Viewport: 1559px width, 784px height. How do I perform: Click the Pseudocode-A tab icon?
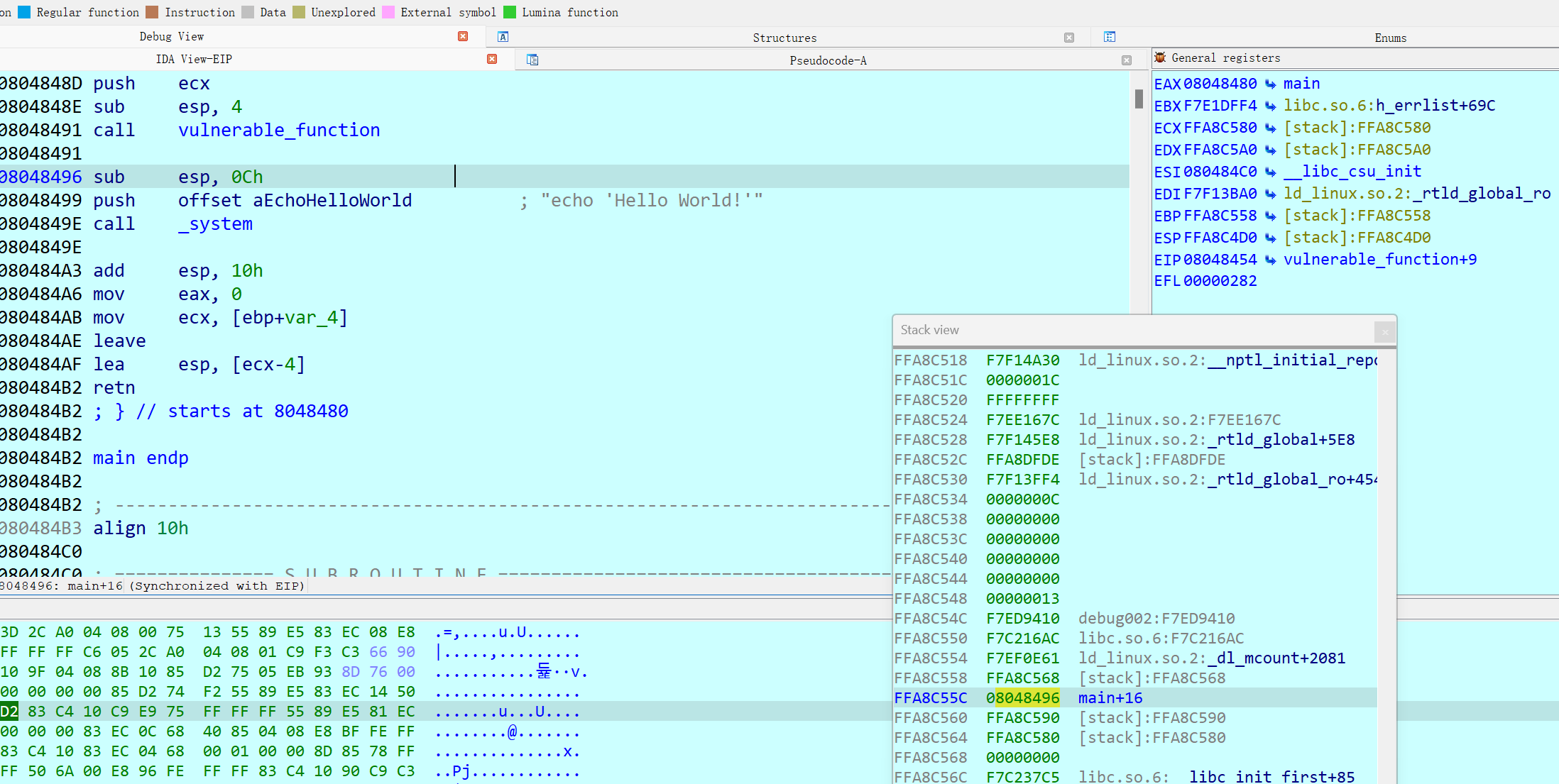coord(532,60)
